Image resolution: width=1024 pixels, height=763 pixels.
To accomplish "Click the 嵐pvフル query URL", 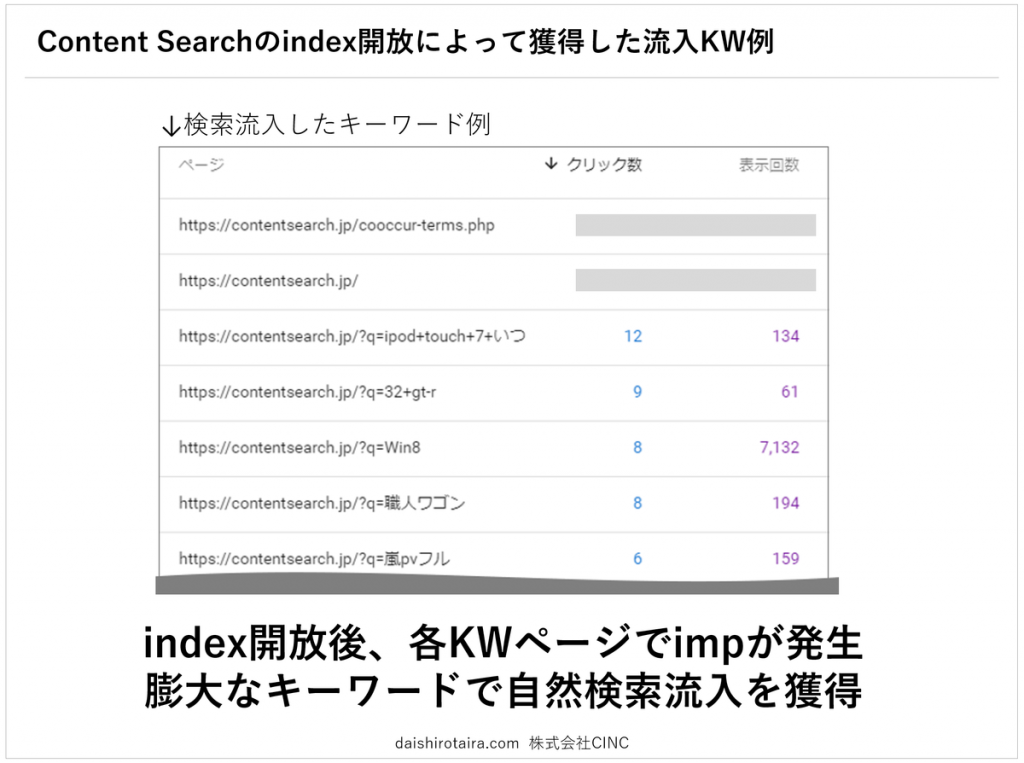I will tap(314, 559).
